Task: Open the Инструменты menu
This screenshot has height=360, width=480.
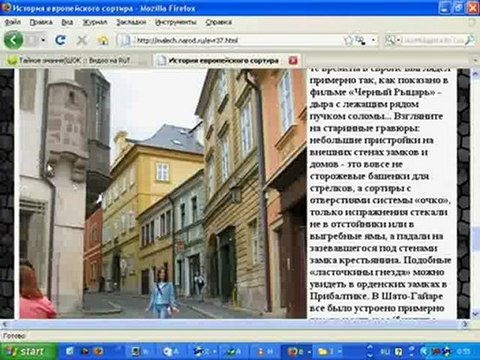Action: tap(176, 22)
